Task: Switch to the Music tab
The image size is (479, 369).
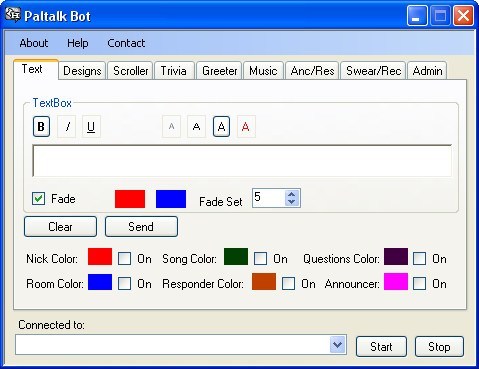Action: [263, 71]
